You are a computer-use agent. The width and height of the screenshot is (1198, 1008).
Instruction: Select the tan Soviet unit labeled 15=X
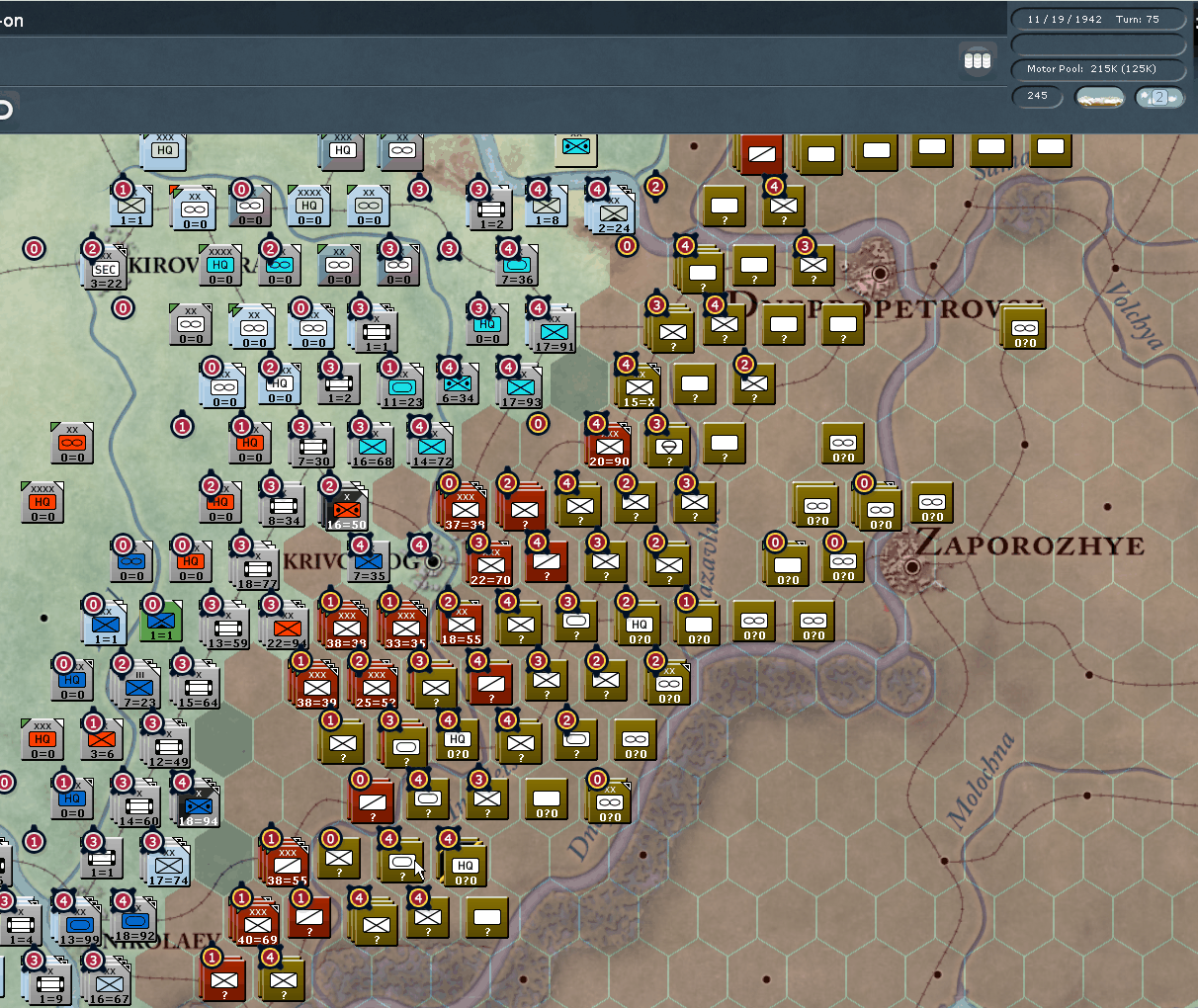coord(639,387)
